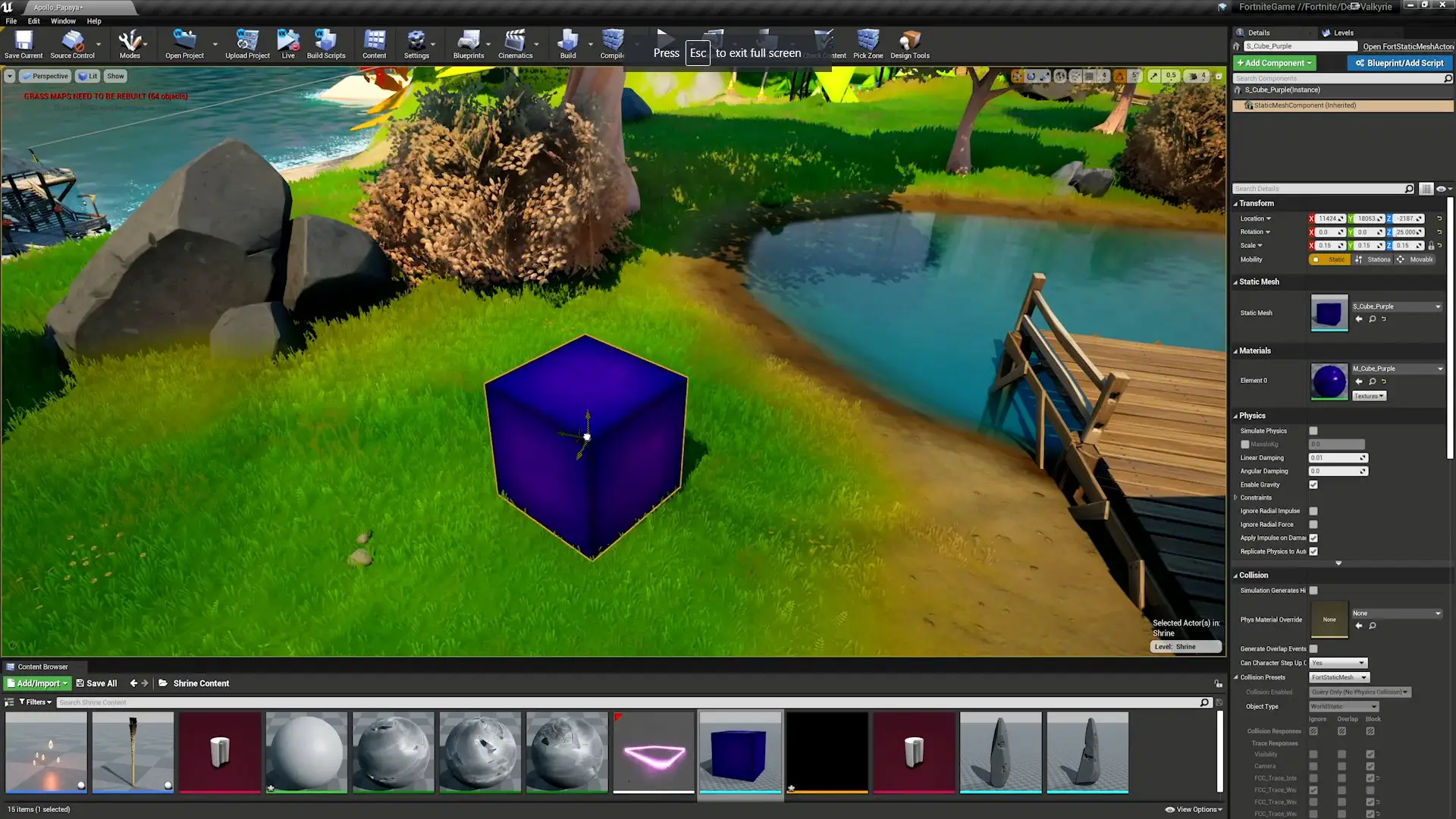
Task: Enable Apply Impulse on Damage
Action: tap(1314, 538)
